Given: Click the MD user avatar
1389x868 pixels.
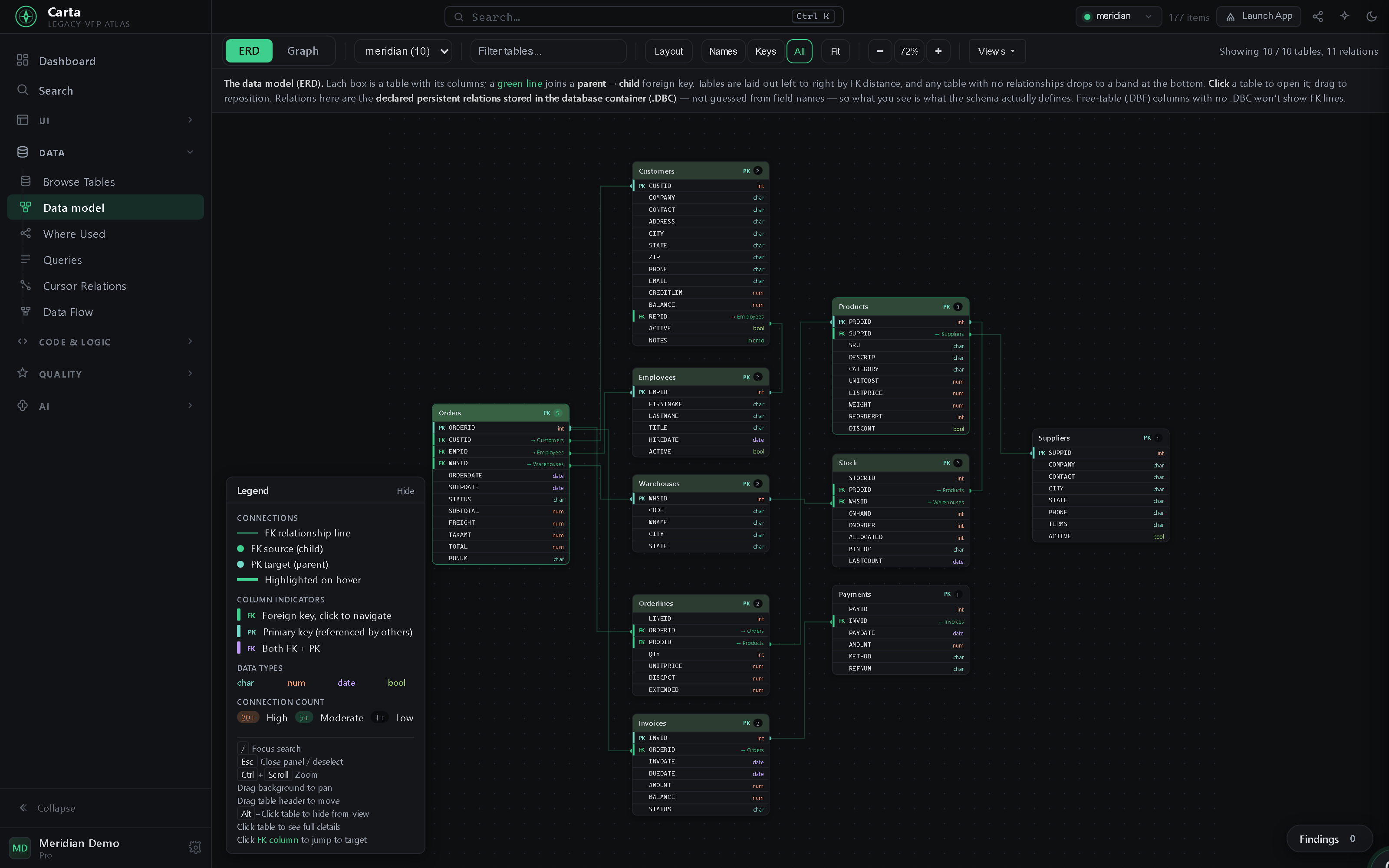Looking at the screenshot, I should 20,848.
